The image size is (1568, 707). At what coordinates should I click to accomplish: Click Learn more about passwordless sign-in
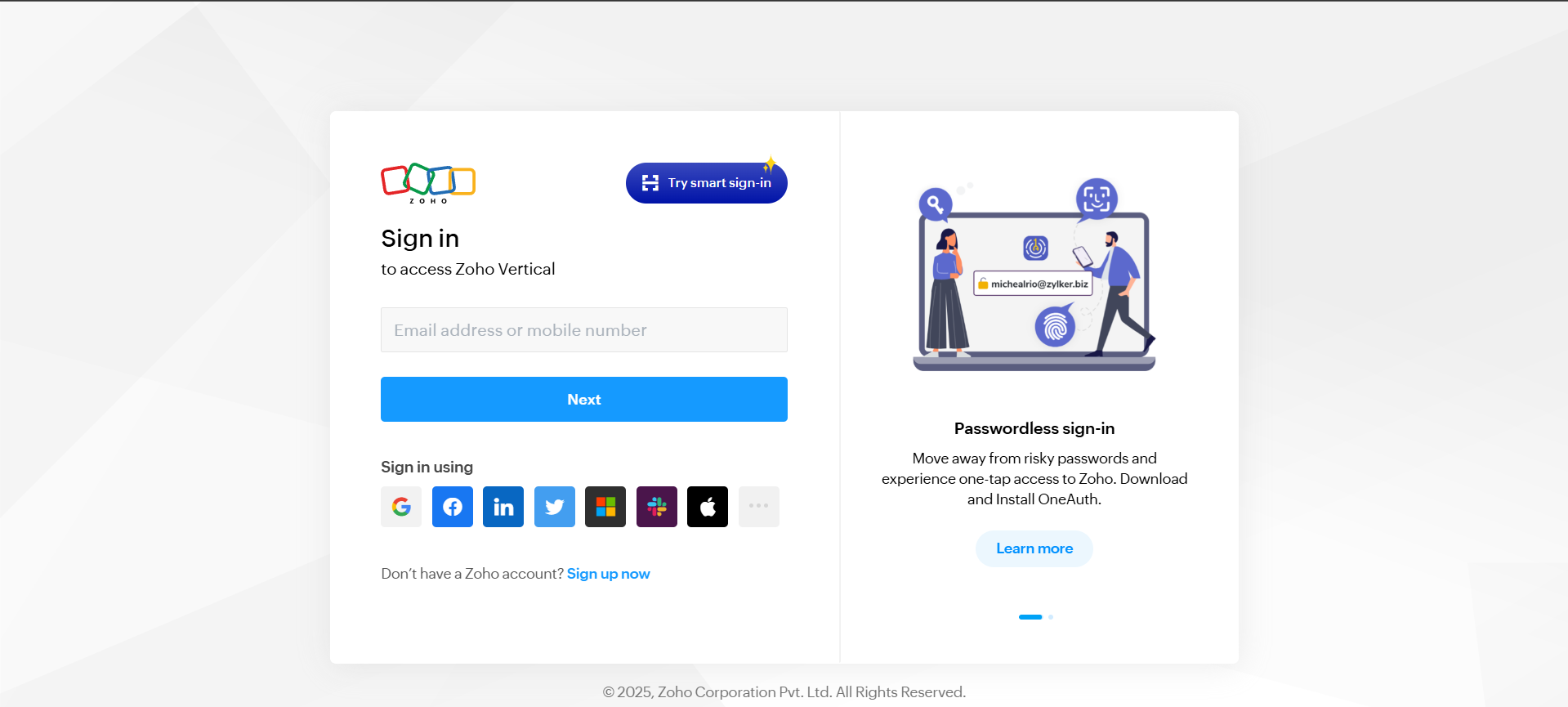[x=1034, y=548]
